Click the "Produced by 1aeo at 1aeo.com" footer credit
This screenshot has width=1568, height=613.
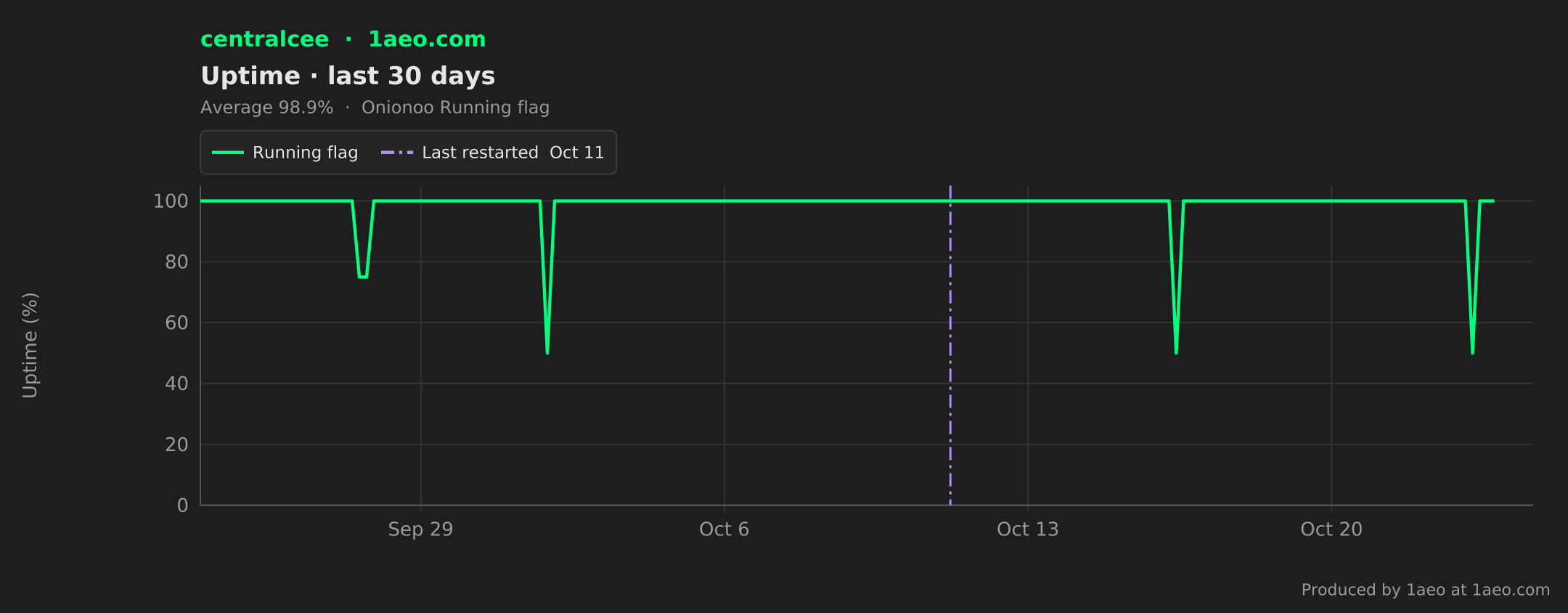coord(1426,590)
